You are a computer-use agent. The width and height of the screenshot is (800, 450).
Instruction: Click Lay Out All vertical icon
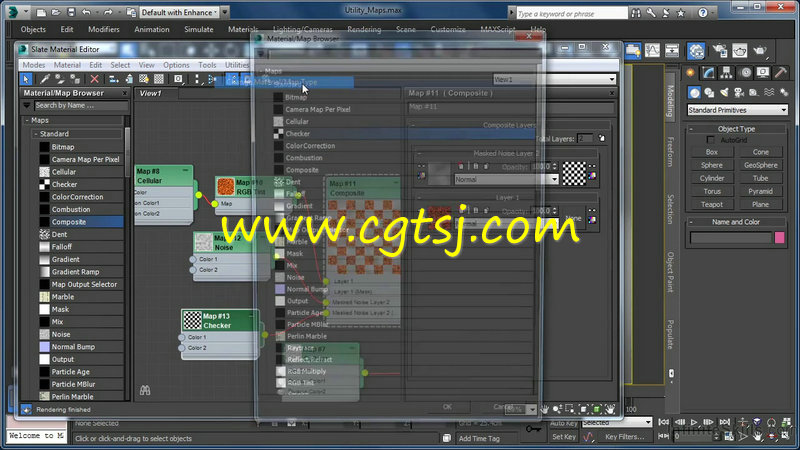(197, 79)
